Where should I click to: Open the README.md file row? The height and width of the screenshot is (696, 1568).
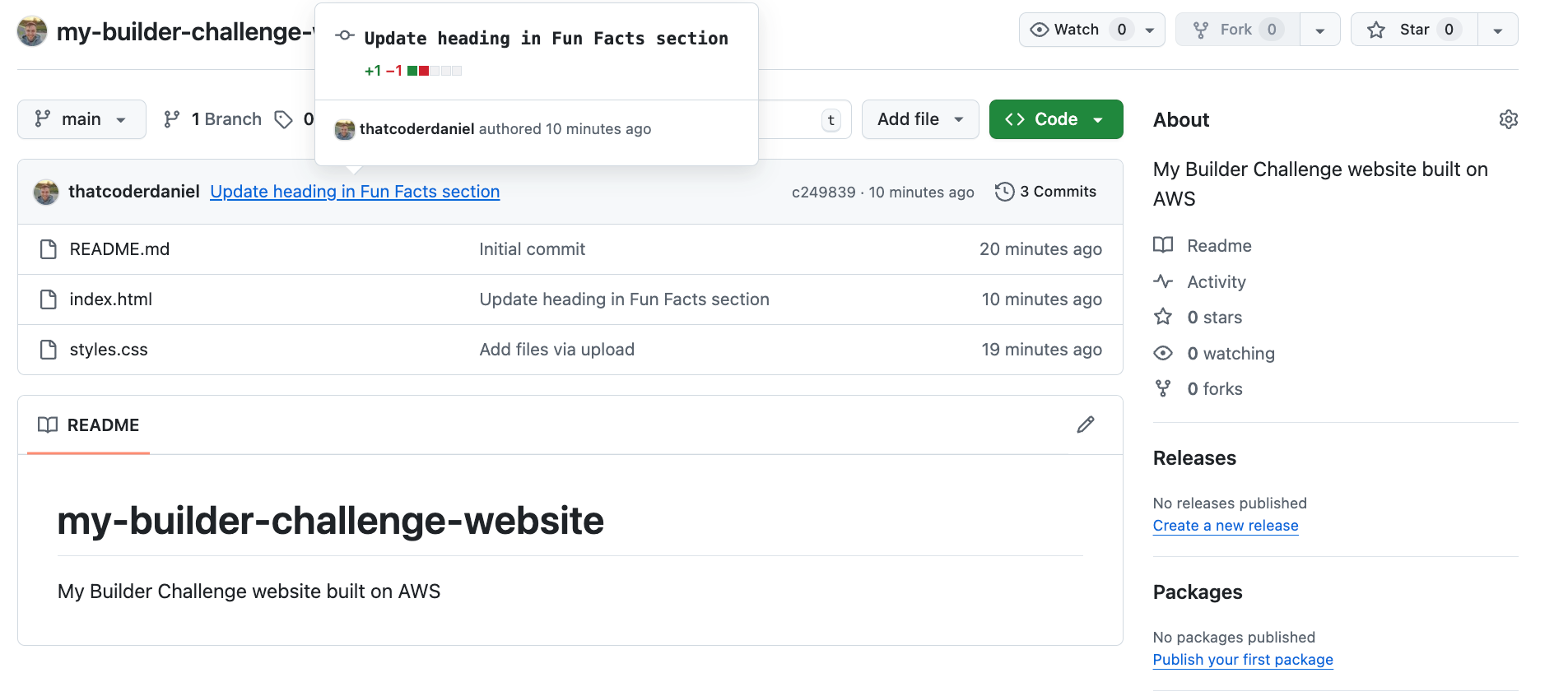tap(119, 249)
